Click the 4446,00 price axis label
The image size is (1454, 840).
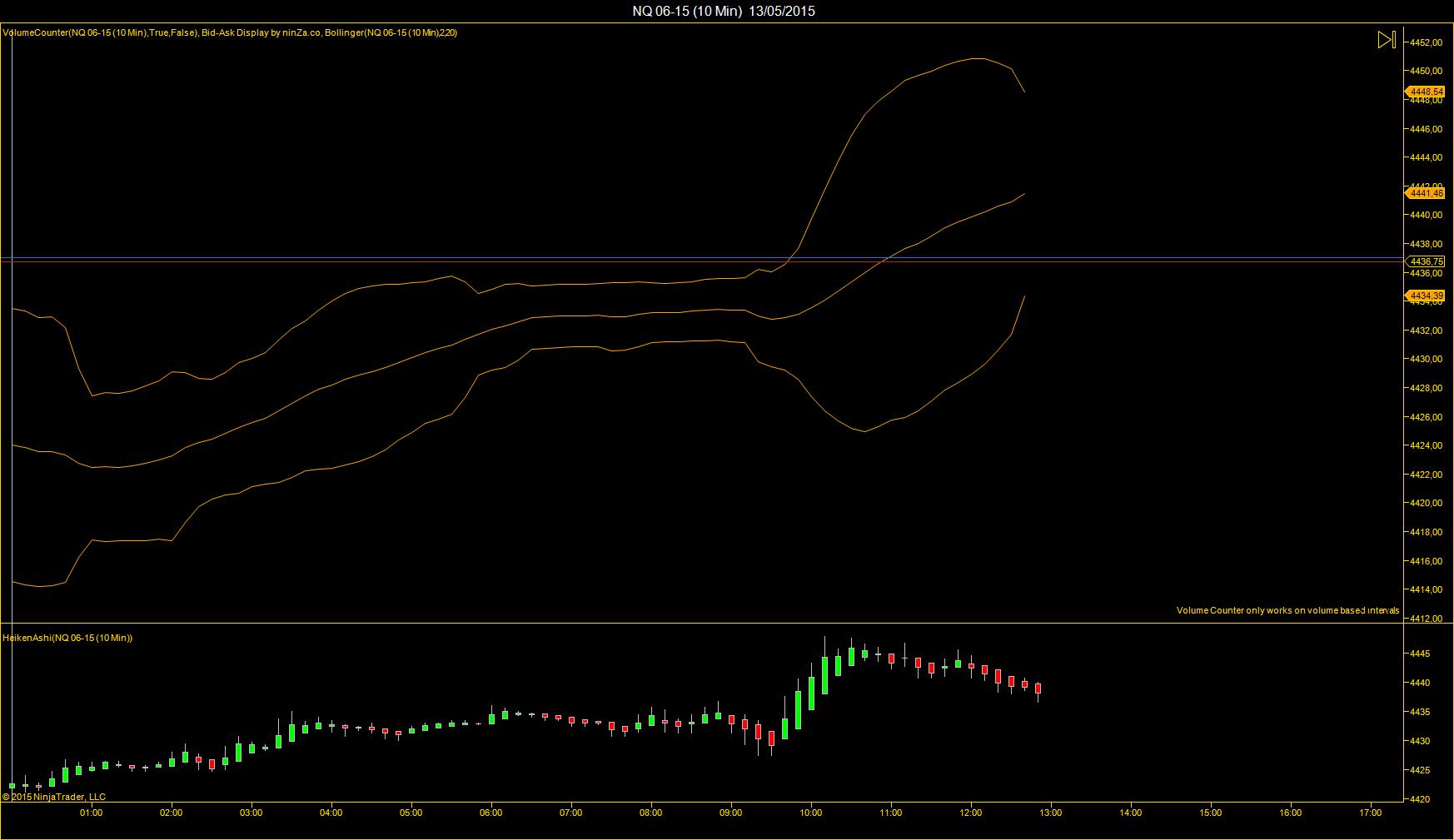click(1426, 129)
